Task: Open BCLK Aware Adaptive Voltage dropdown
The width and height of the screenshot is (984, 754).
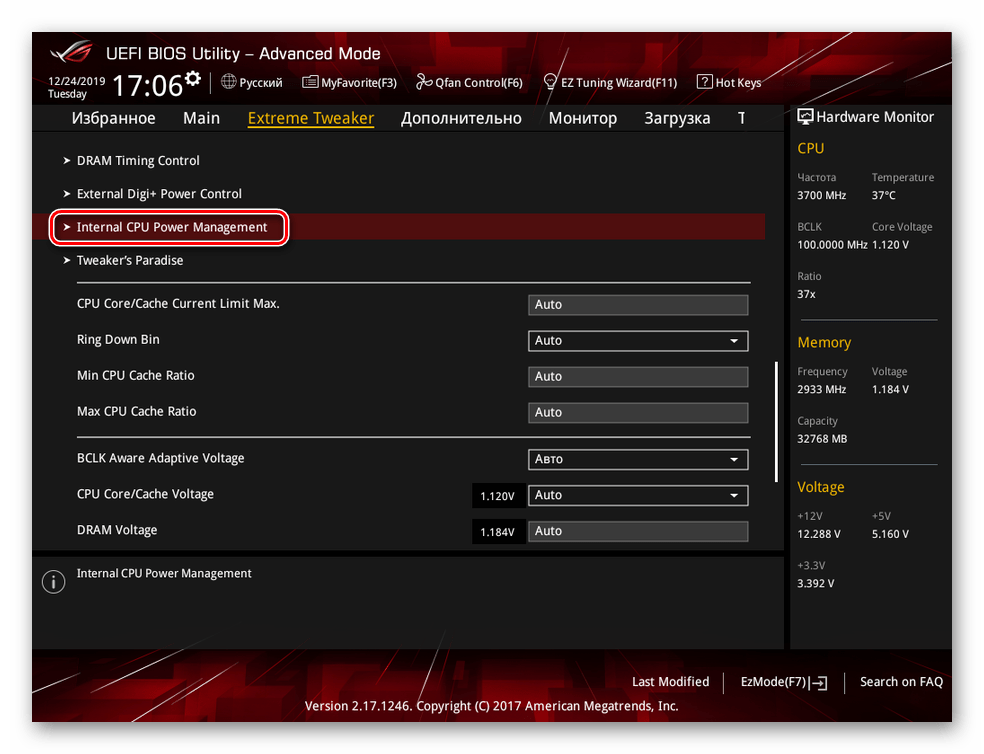Action: pyautogui.click(x=638, y=460)
